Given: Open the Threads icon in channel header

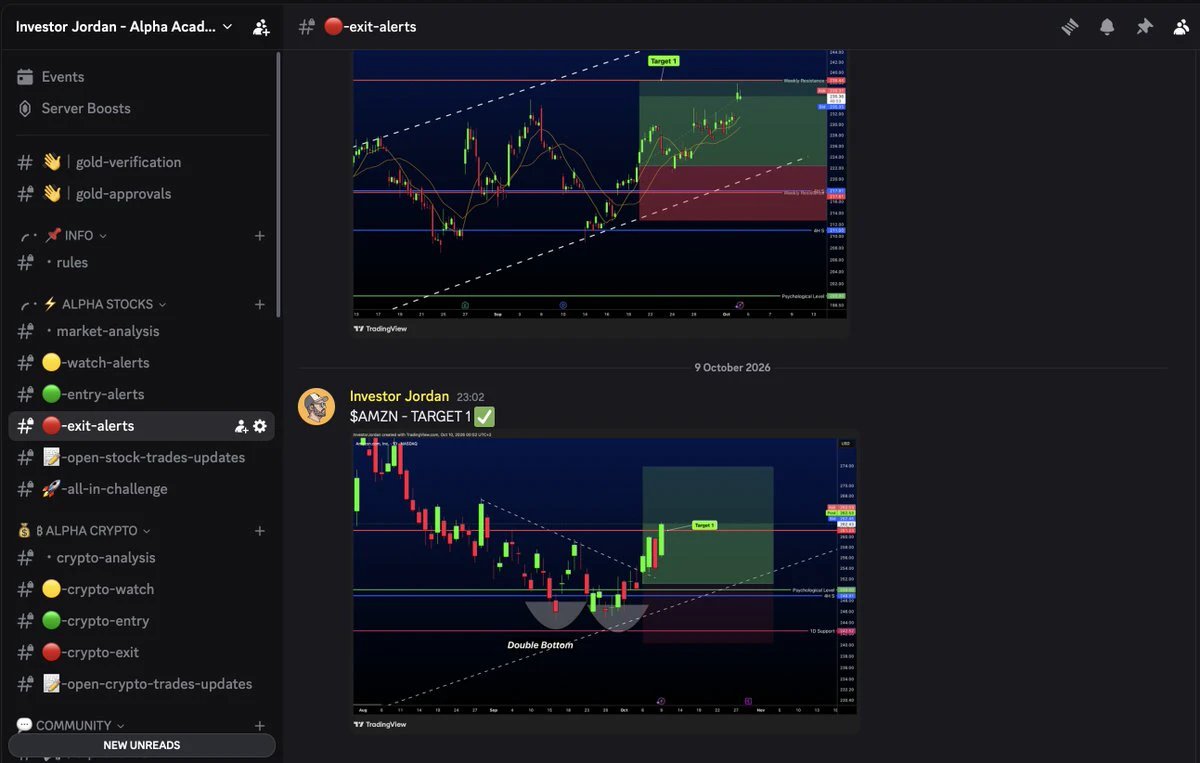Looking at the screenshot, I should (1070, 27).
